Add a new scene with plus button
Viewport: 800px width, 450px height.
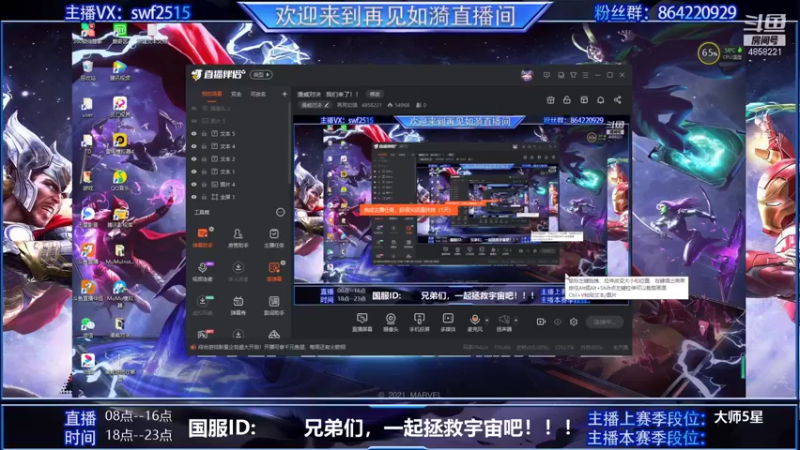pos(284,94)
